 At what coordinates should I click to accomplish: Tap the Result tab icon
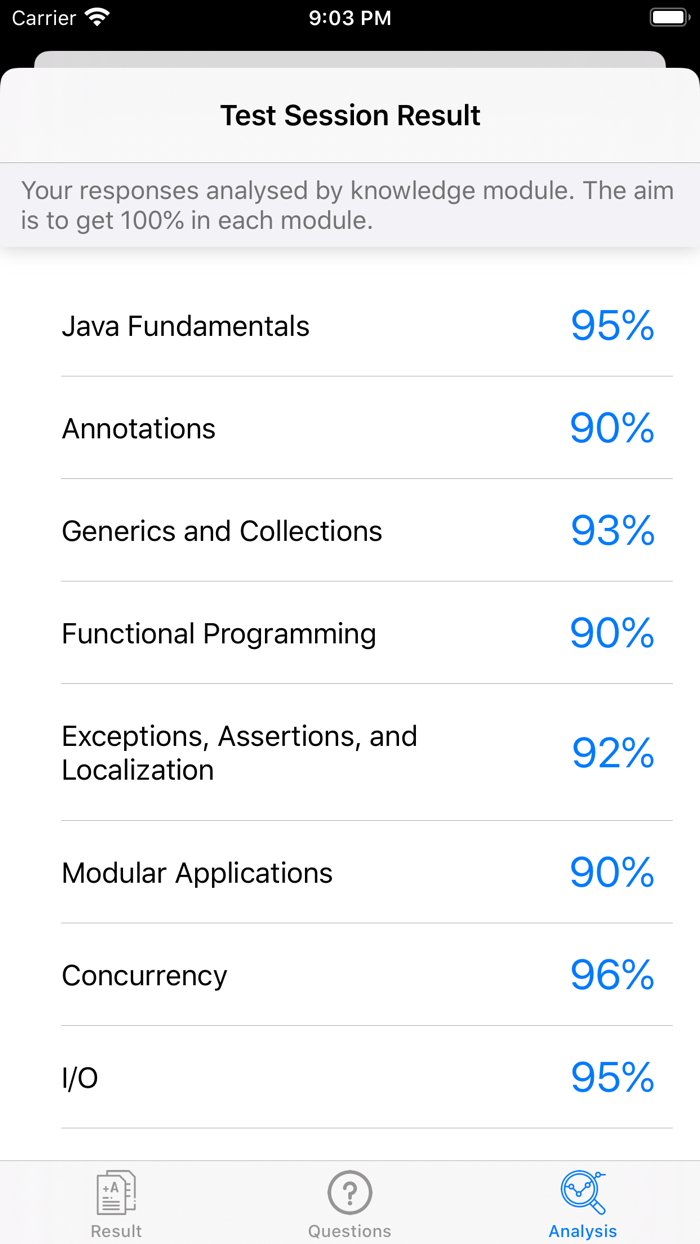116,1192
